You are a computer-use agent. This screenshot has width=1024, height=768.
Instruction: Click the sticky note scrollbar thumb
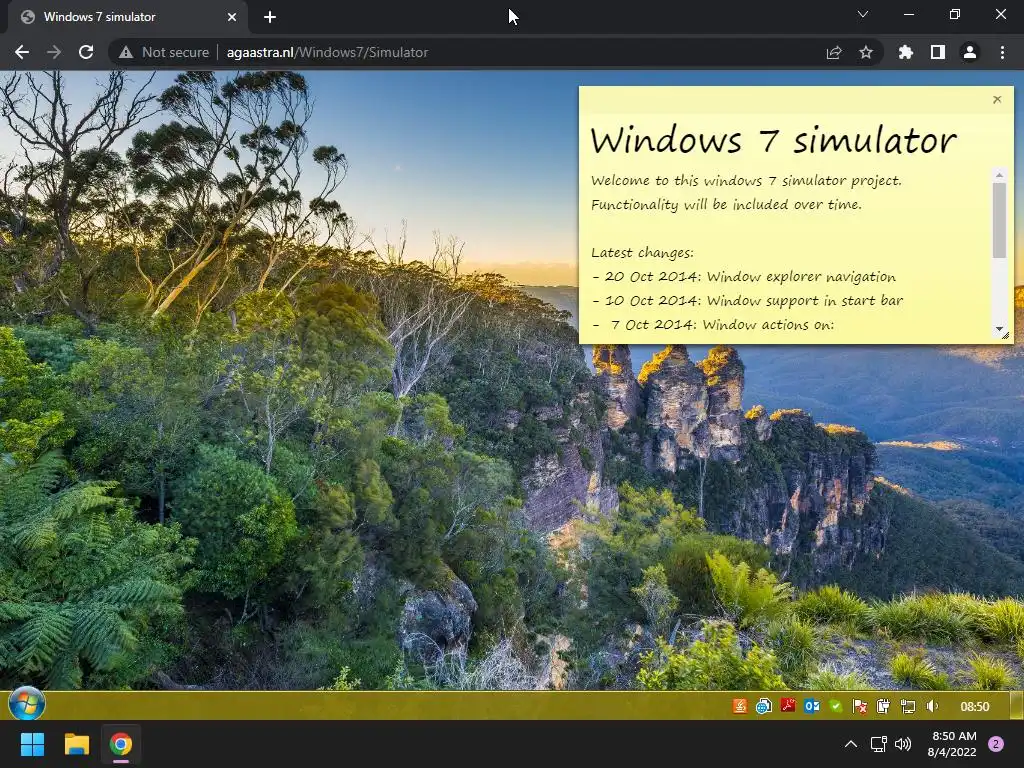(x=999, y=220)
